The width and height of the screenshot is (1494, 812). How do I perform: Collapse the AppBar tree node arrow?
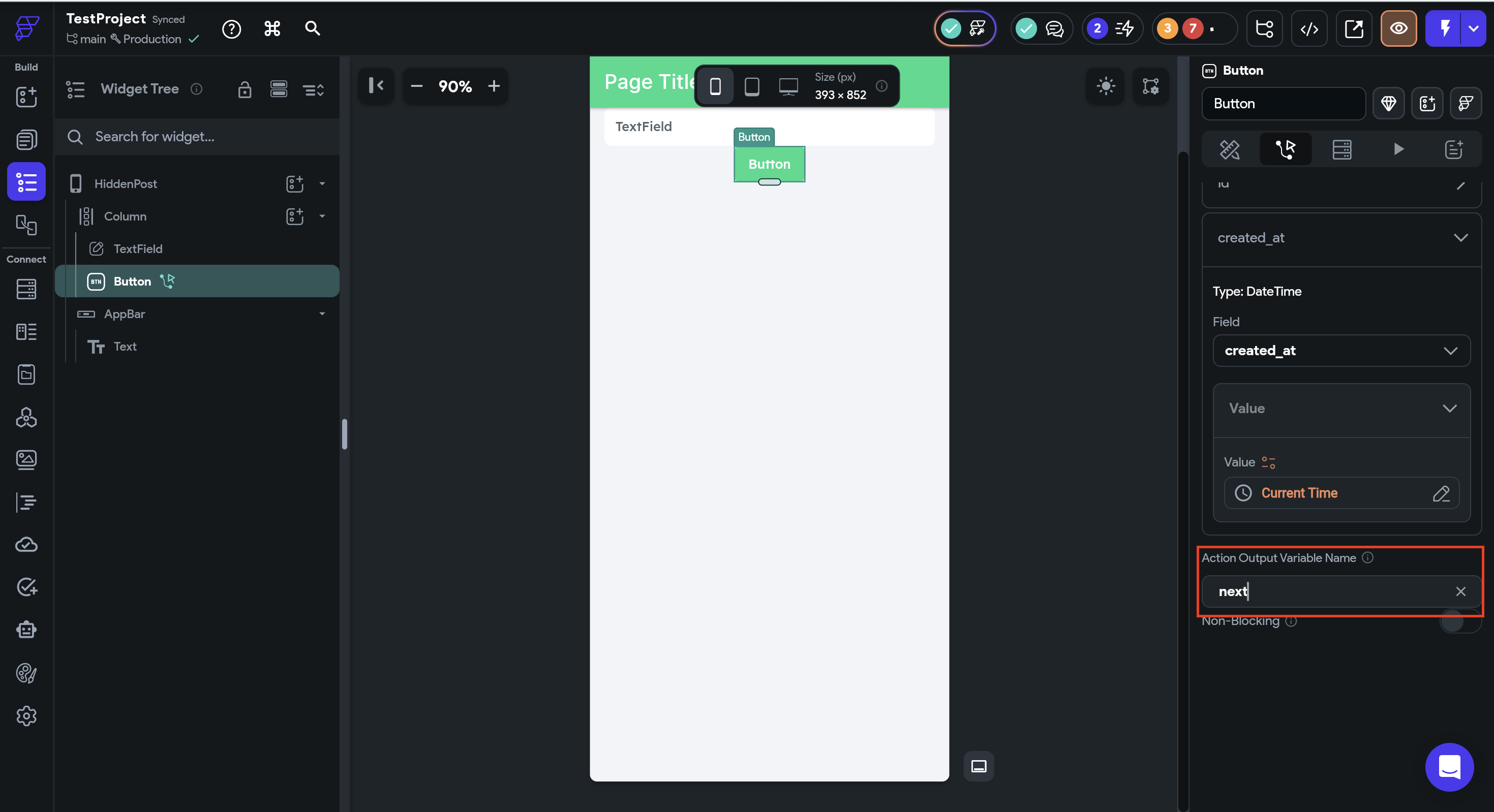coord(322,314)
